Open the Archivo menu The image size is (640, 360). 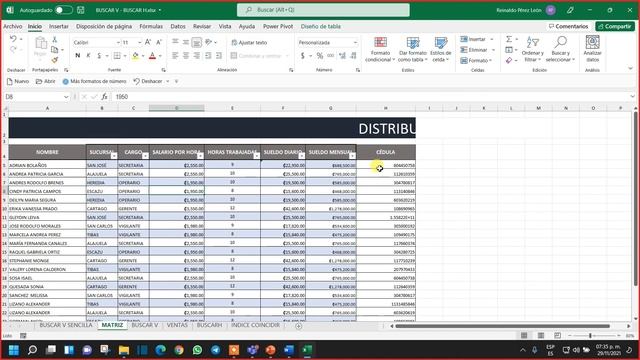coord(13,26)
